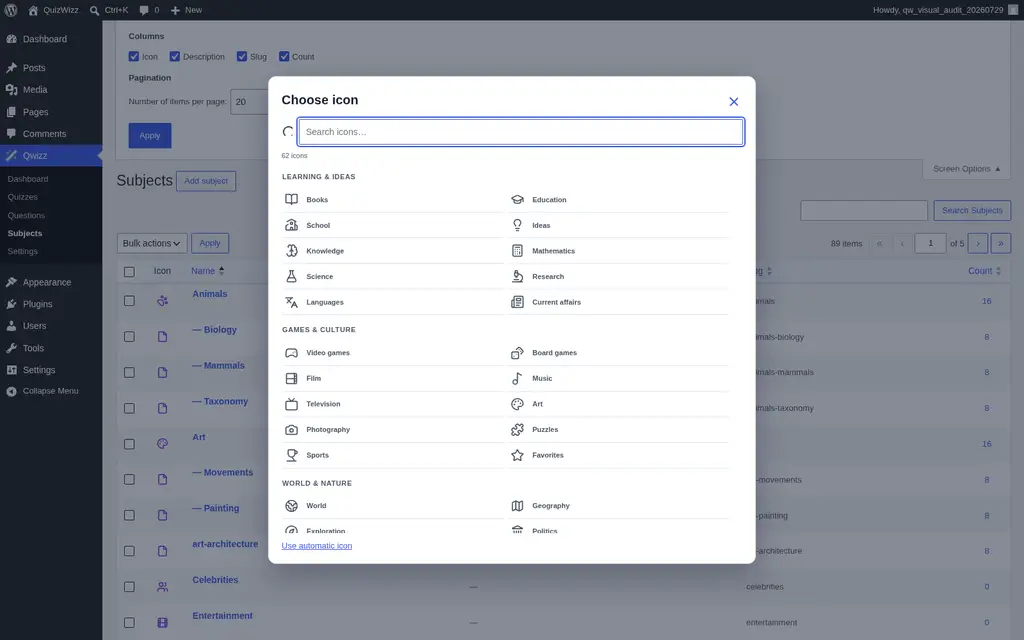Open the Animals subject link
Screen dimensions: 1024x640
pyautogui.click(x=210, y=294)
